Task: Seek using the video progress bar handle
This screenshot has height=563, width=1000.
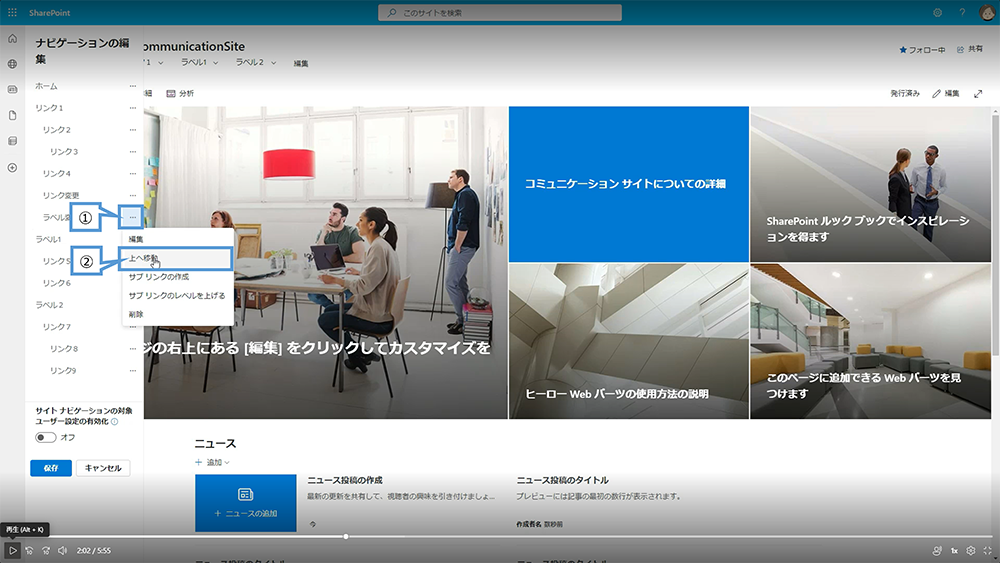Action: (x=346, y=537)
